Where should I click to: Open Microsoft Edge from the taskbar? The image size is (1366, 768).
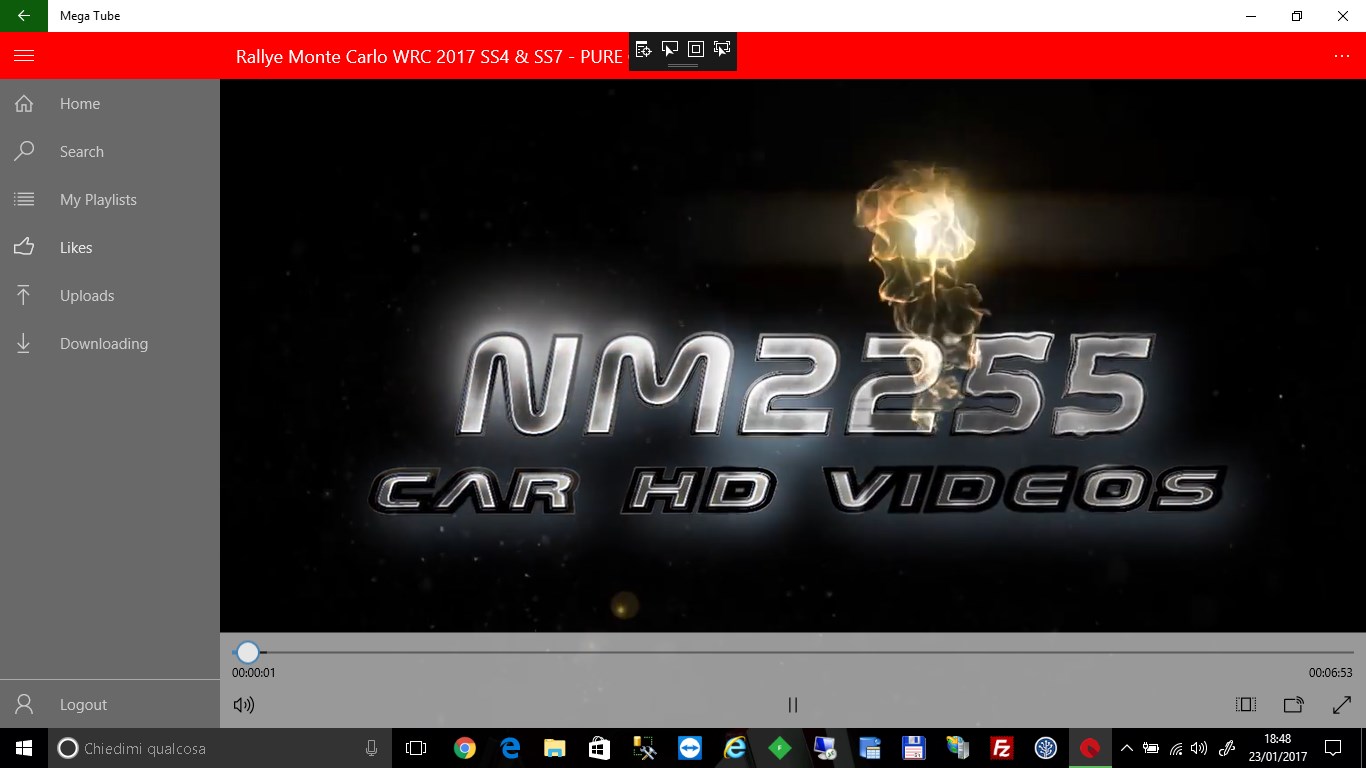tap(510, 748)
